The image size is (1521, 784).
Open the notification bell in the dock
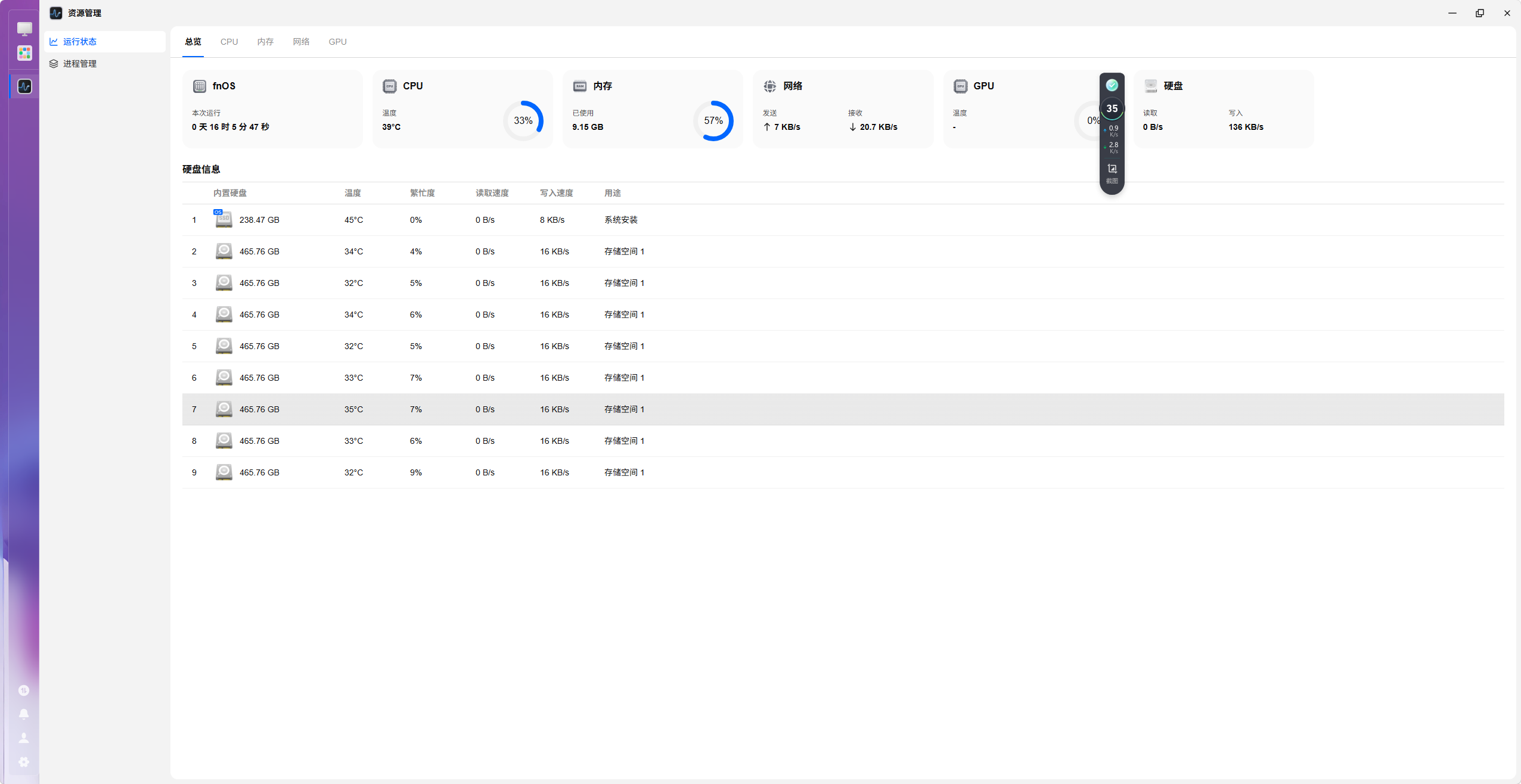(x=24, y=714)
